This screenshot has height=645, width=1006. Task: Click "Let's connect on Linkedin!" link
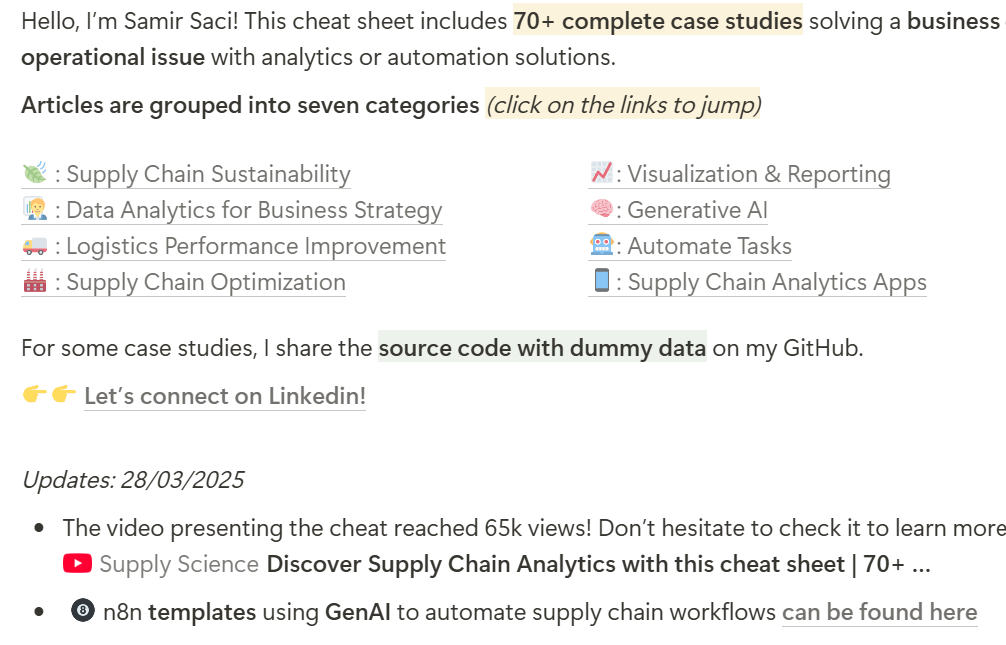click(x=225, y=396)
